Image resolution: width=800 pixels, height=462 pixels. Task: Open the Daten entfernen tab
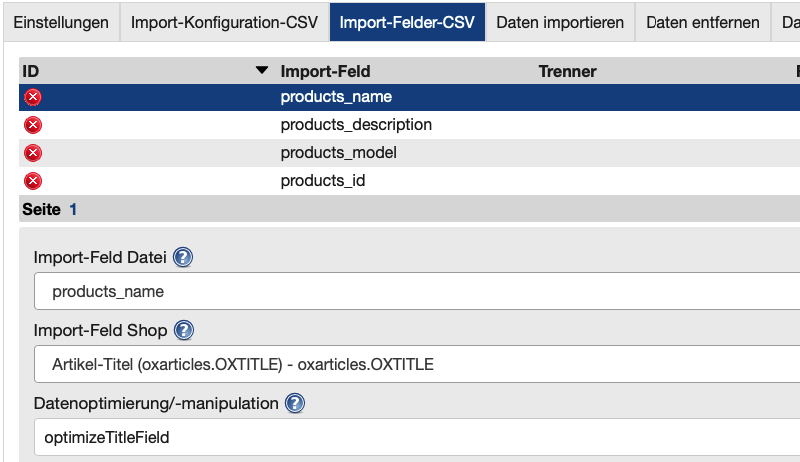pyautogui.click(x=703, y=22)
